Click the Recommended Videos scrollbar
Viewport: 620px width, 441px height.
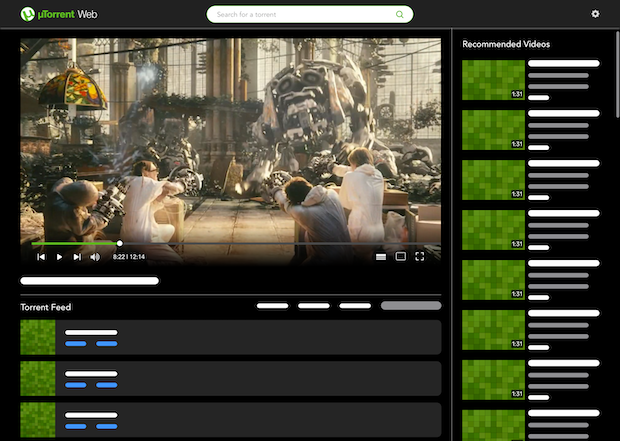(617, 74)
